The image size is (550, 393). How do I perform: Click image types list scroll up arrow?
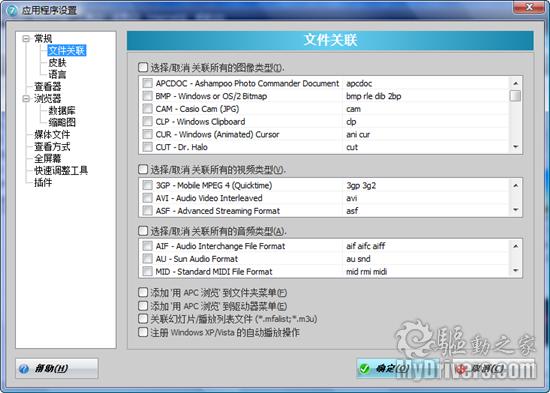tap(515, 83)
